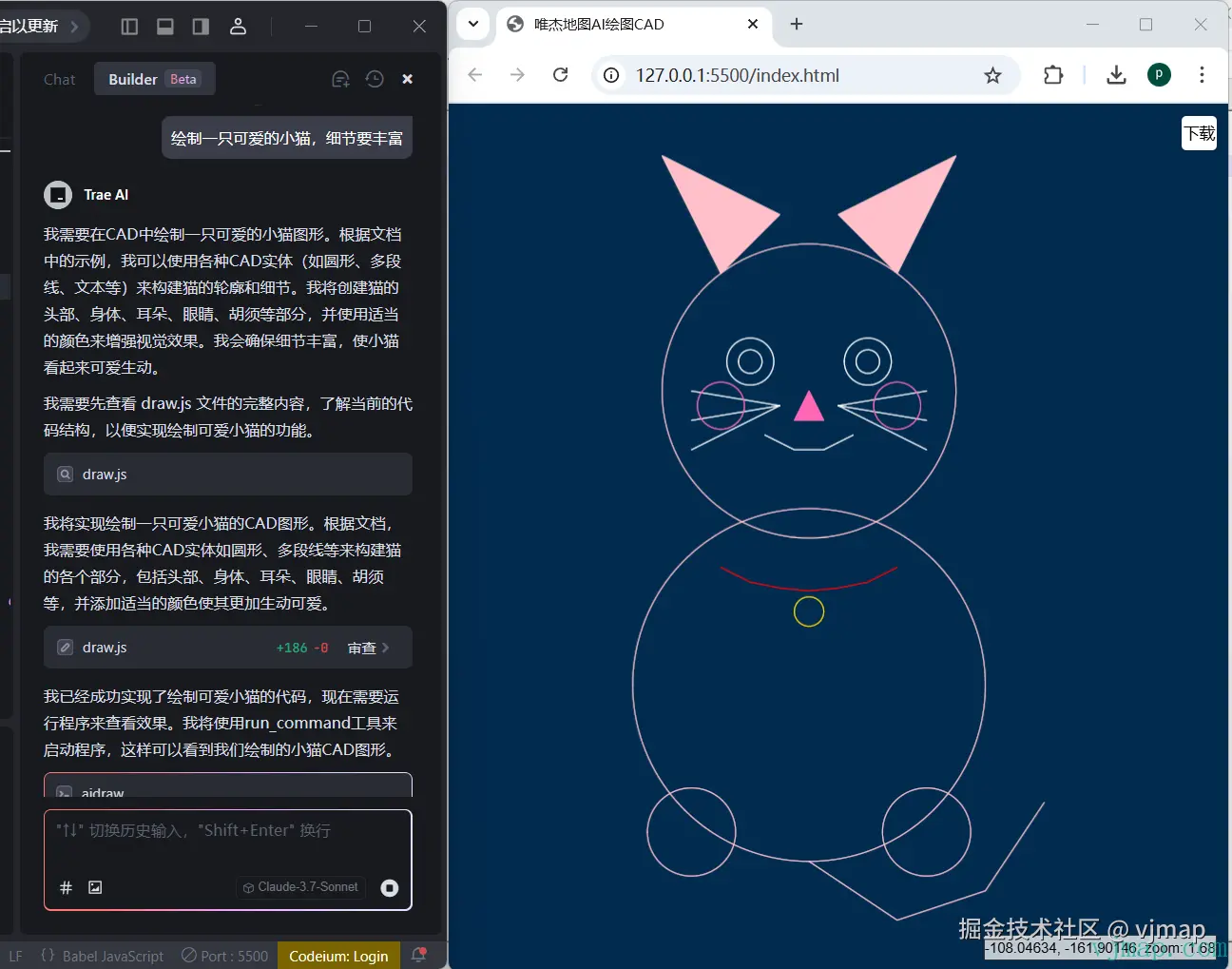Open the Claude-3.7-Sonnet model selector
Viewport: 1232px width, 969px height.
pos(300,887)
